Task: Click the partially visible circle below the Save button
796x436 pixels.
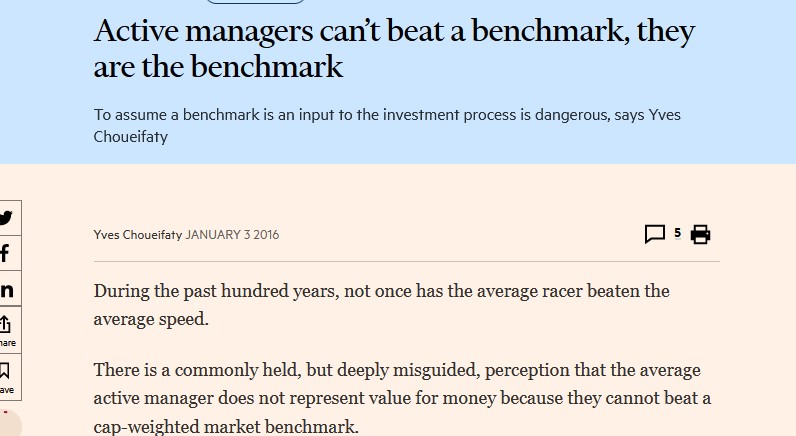Action: click(x=8, y=424)
